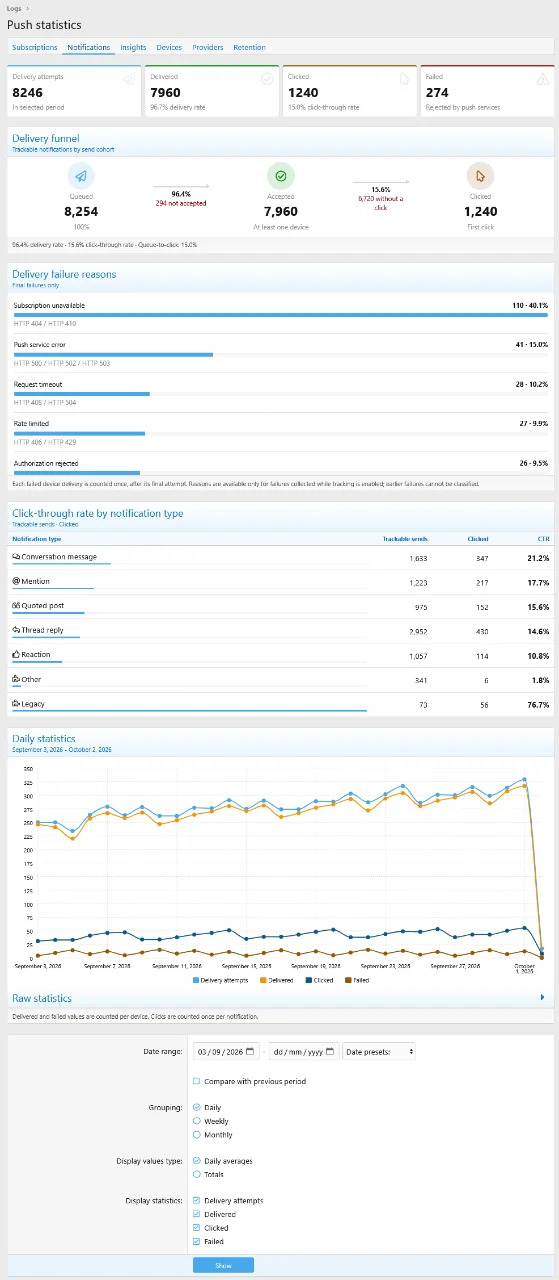Click the end date dd/mm/yyyy field
The width and height of the screenshot is (559, 1280).
pos(304,1051)
